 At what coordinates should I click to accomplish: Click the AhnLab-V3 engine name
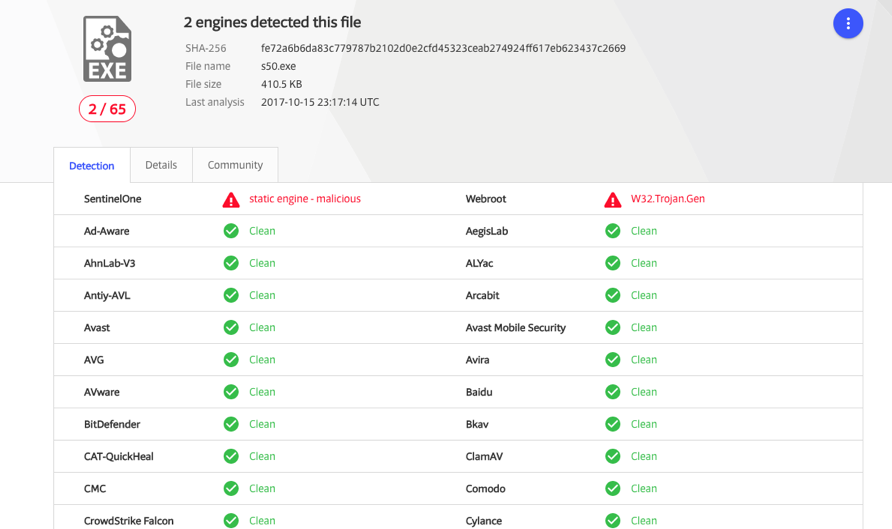[109, 263]
